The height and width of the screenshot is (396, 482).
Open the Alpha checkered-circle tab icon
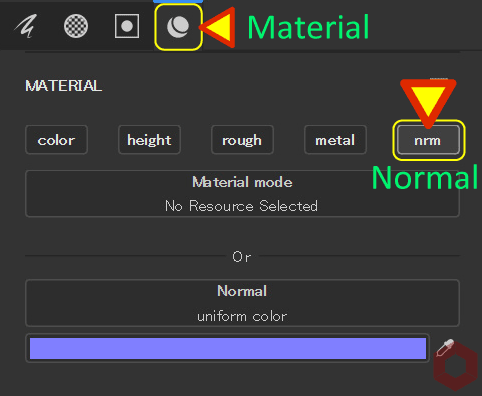pos(76,26)
